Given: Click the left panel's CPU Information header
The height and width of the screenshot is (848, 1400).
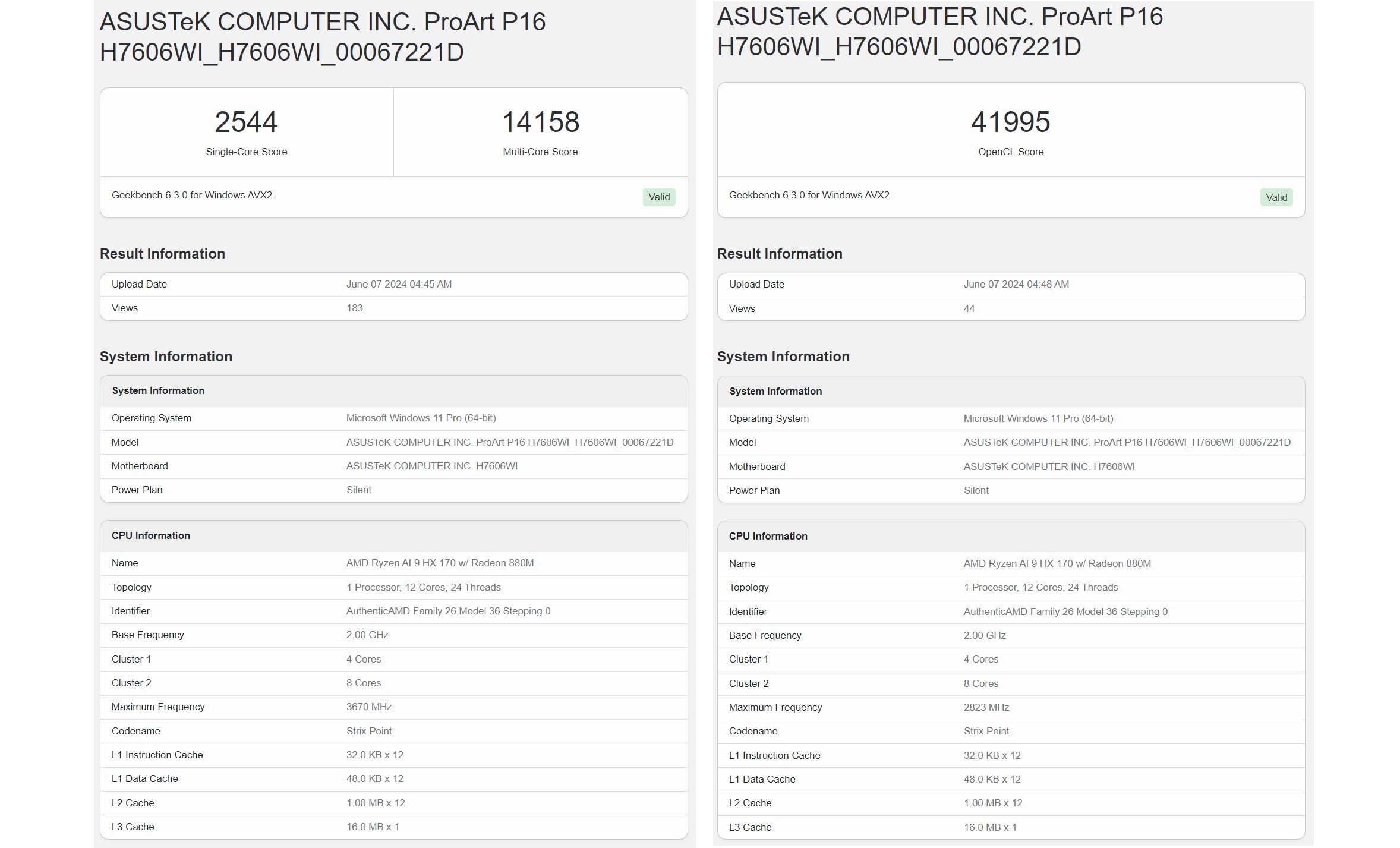Looking at the screenshot, I should (x=151, y=535).
